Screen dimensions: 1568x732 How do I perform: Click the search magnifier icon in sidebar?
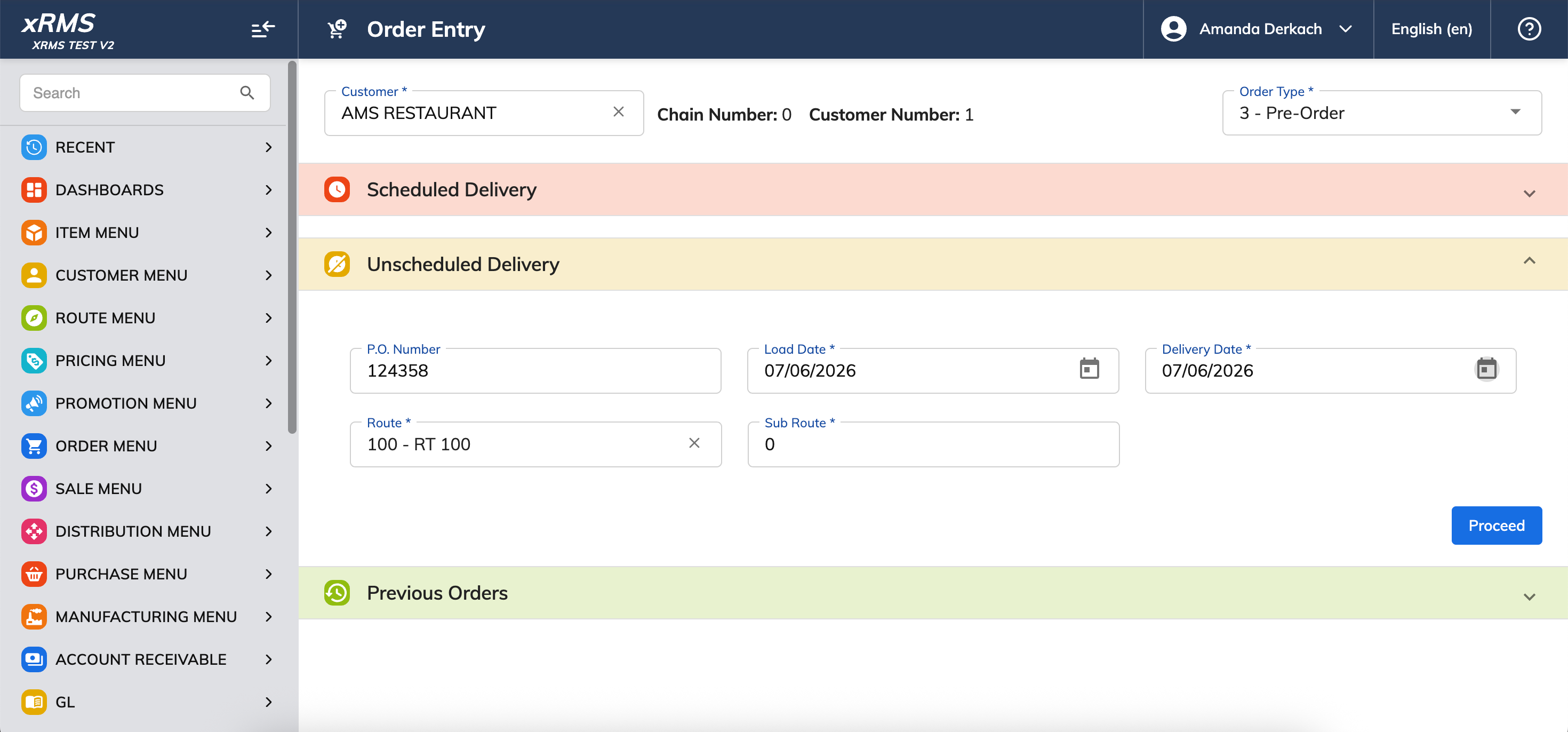click(x=246, y=92)
